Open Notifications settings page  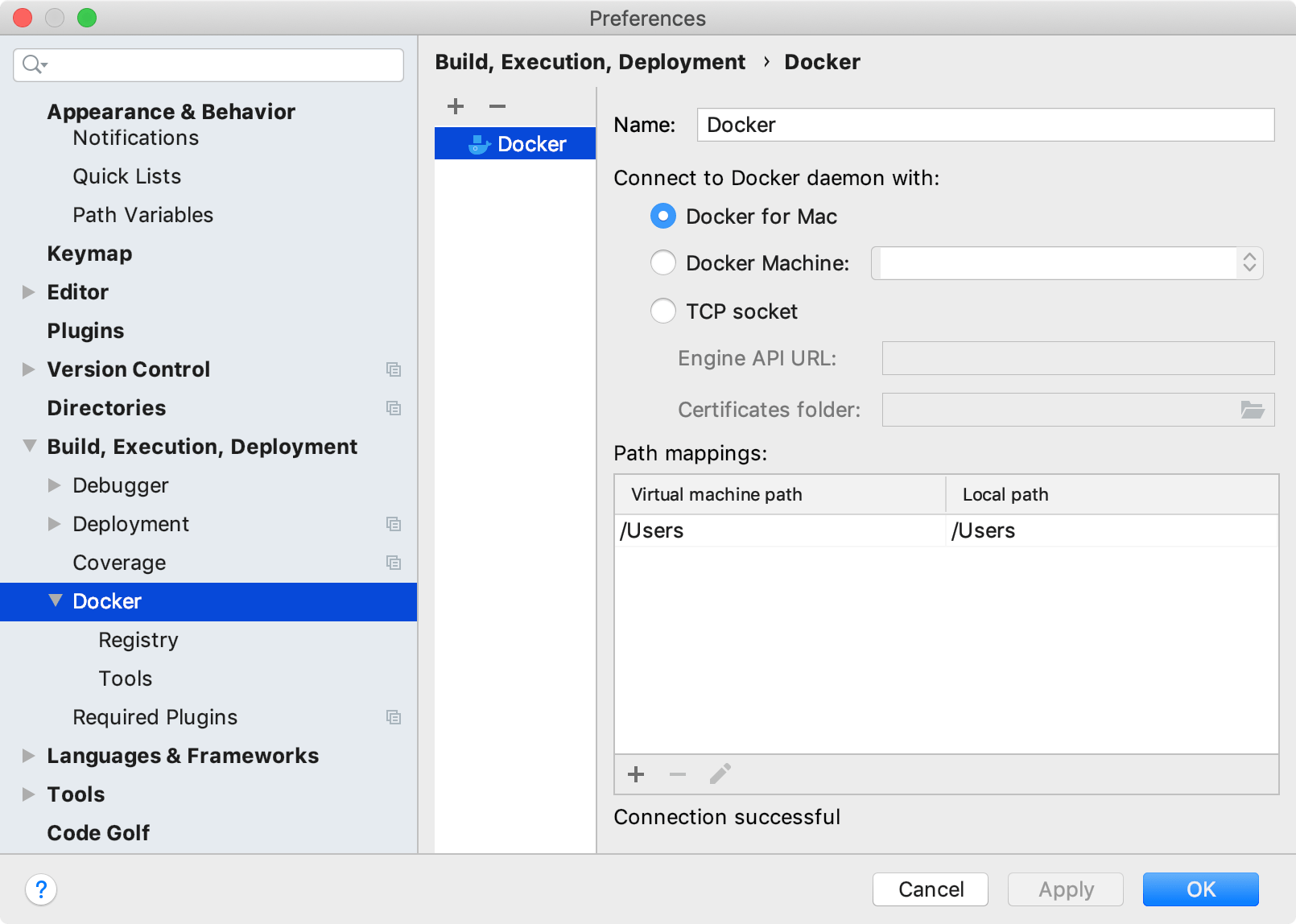click(135, 138)
